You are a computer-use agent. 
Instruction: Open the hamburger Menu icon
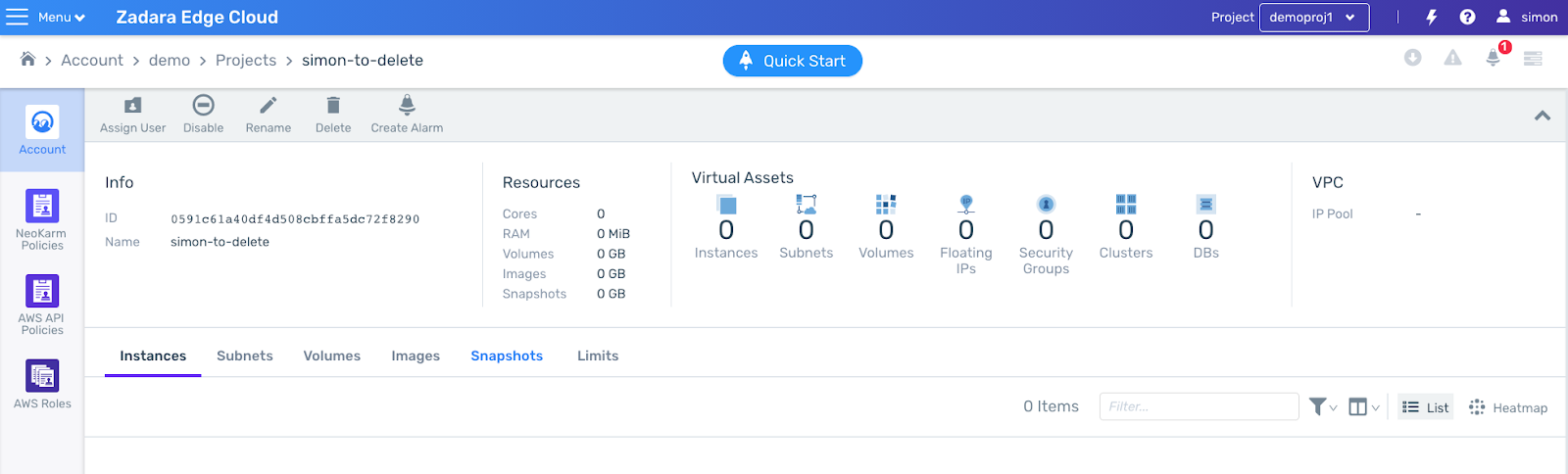point(18,17)
